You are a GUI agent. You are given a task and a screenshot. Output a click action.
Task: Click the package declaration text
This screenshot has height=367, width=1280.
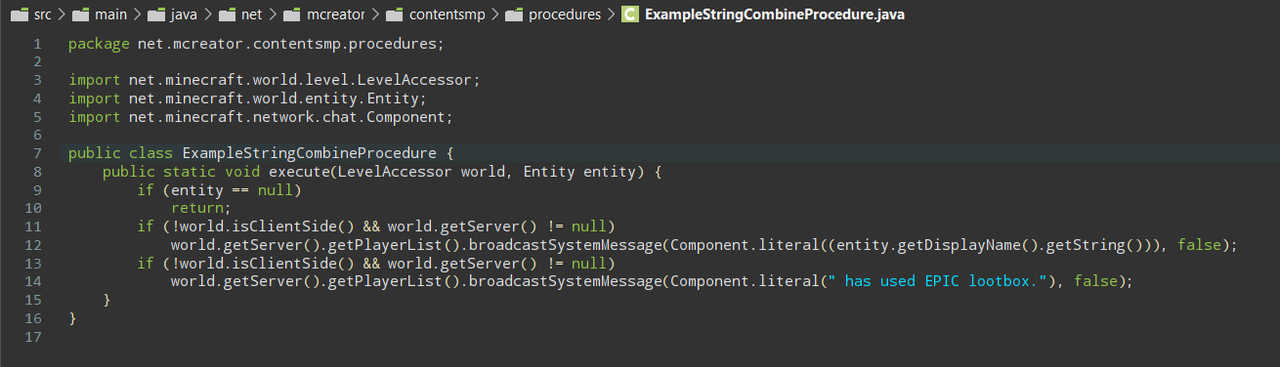[x=255, y=44]
